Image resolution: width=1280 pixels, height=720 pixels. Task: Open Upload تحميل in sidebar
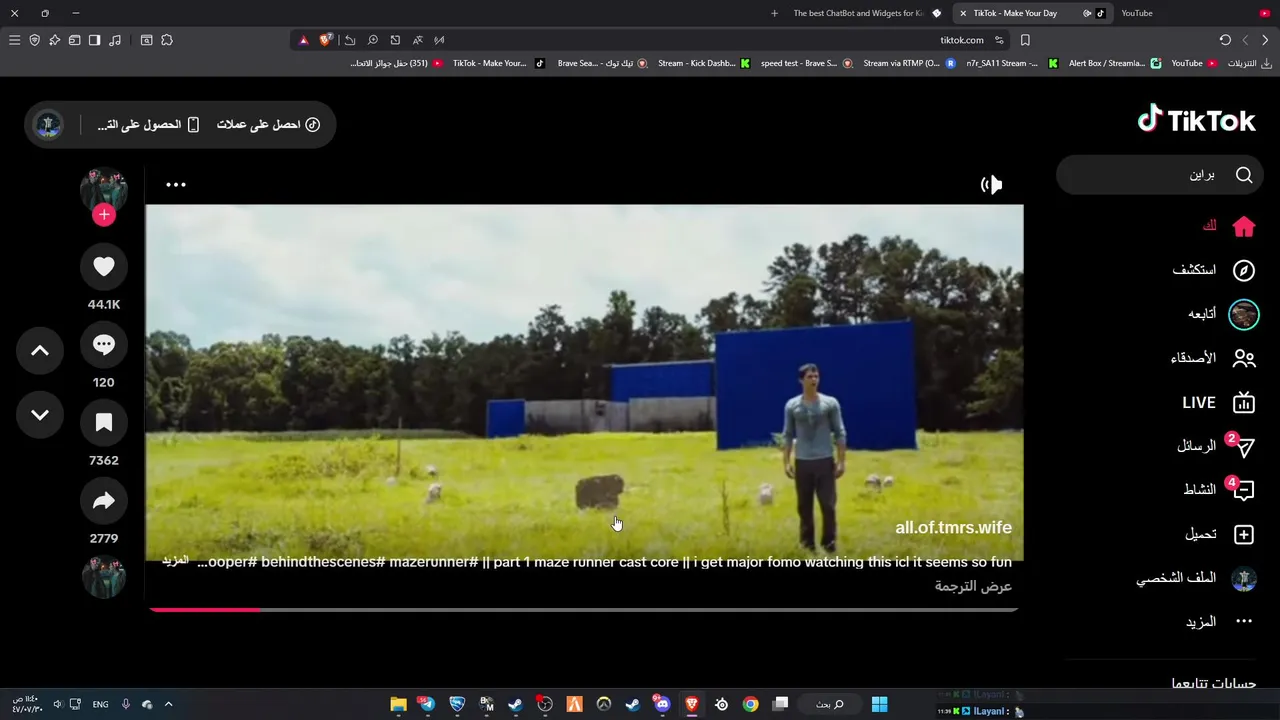point(1218,535)
